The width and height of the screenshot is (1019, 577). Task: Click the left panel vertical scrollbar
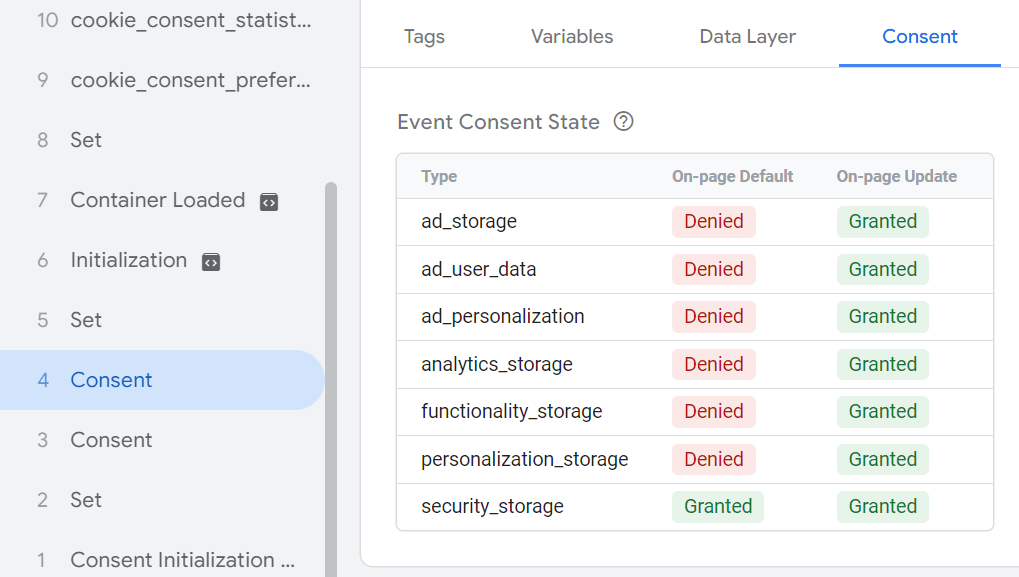point(331,380)
